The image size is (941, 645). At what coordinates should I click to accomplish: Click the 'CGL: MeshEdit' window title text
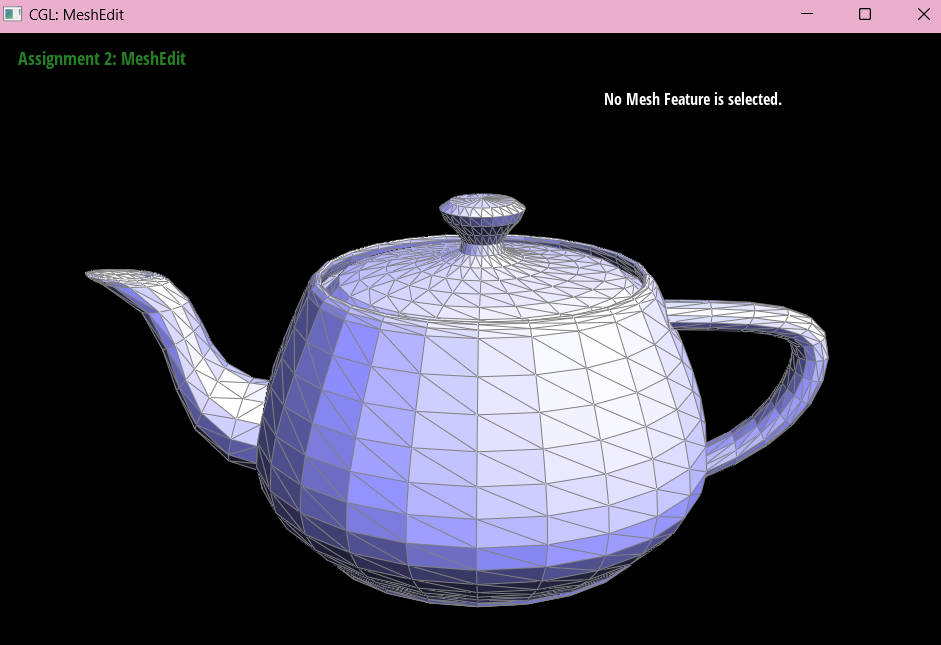(x=76, y=14)
